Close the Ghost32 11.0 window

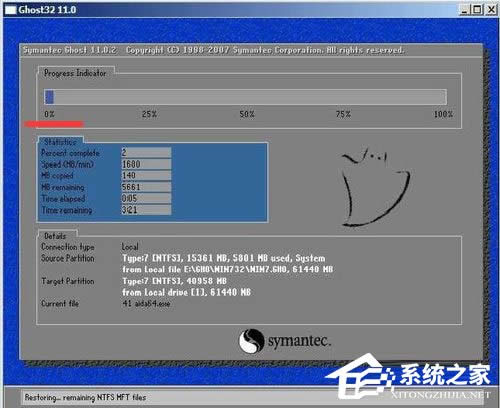[x=491, y=10]
